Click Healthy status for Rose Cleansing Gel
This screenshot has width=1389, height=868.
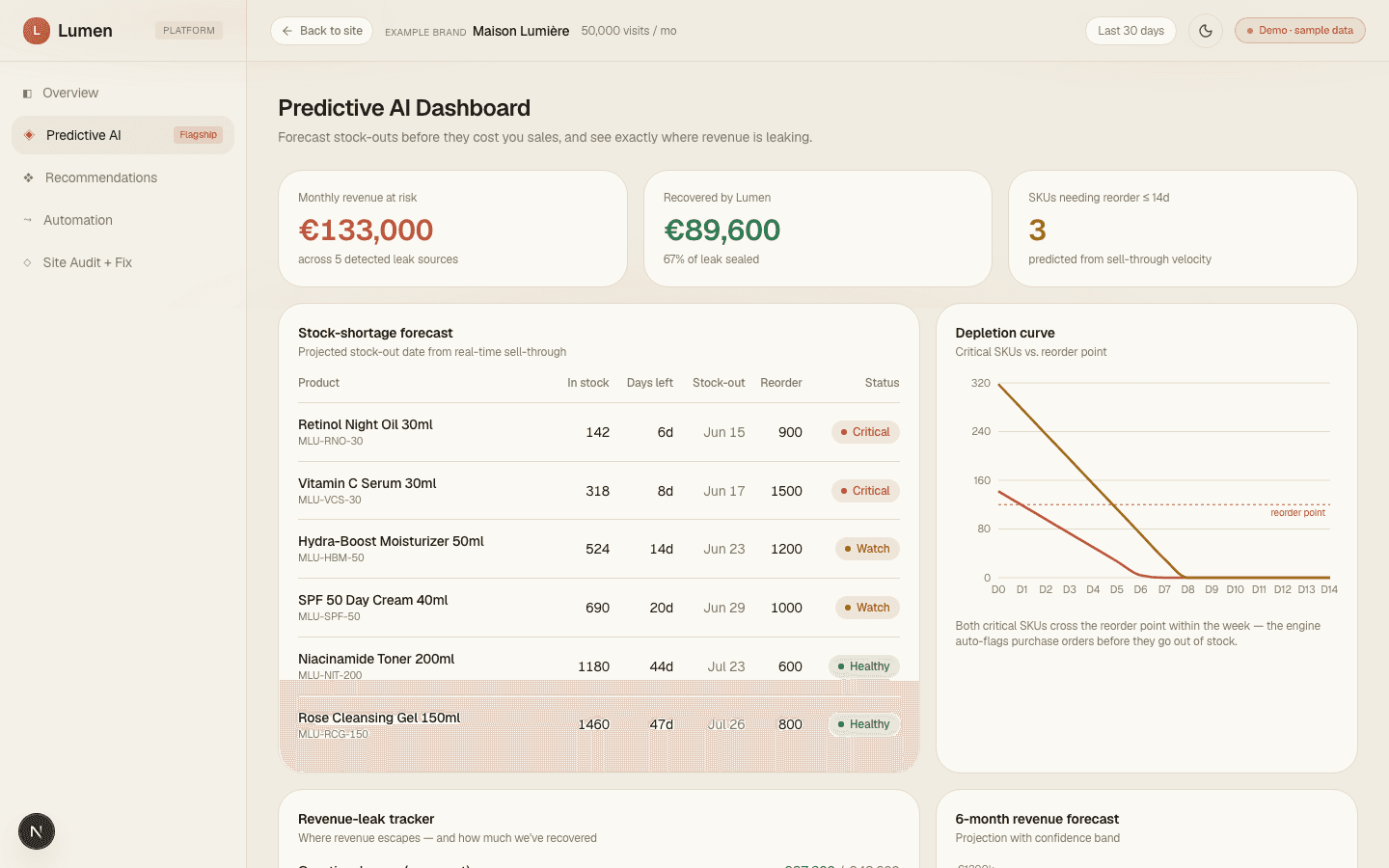point(864,724)
